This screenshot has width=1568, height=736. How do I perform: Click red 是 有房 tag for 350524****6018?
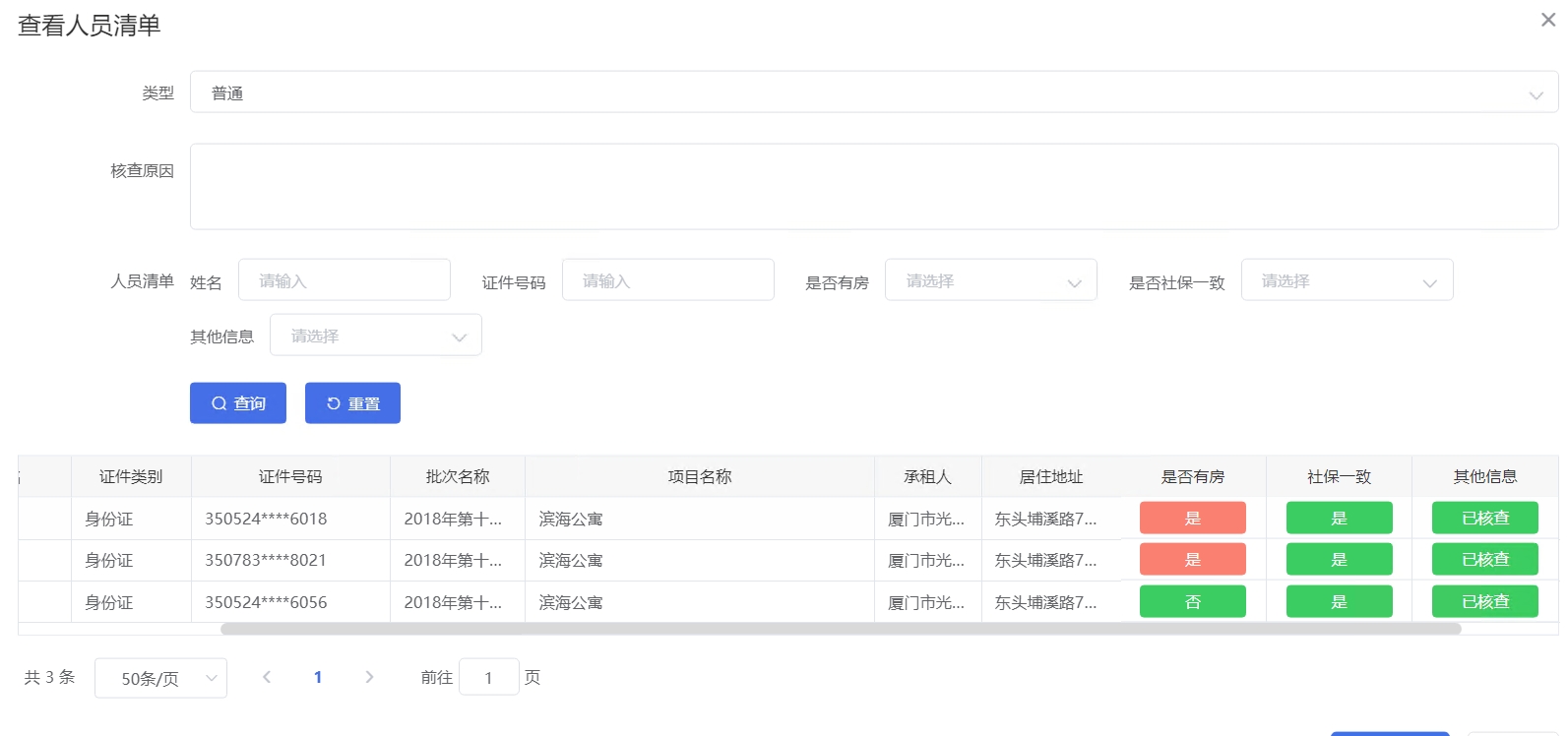1193,518
